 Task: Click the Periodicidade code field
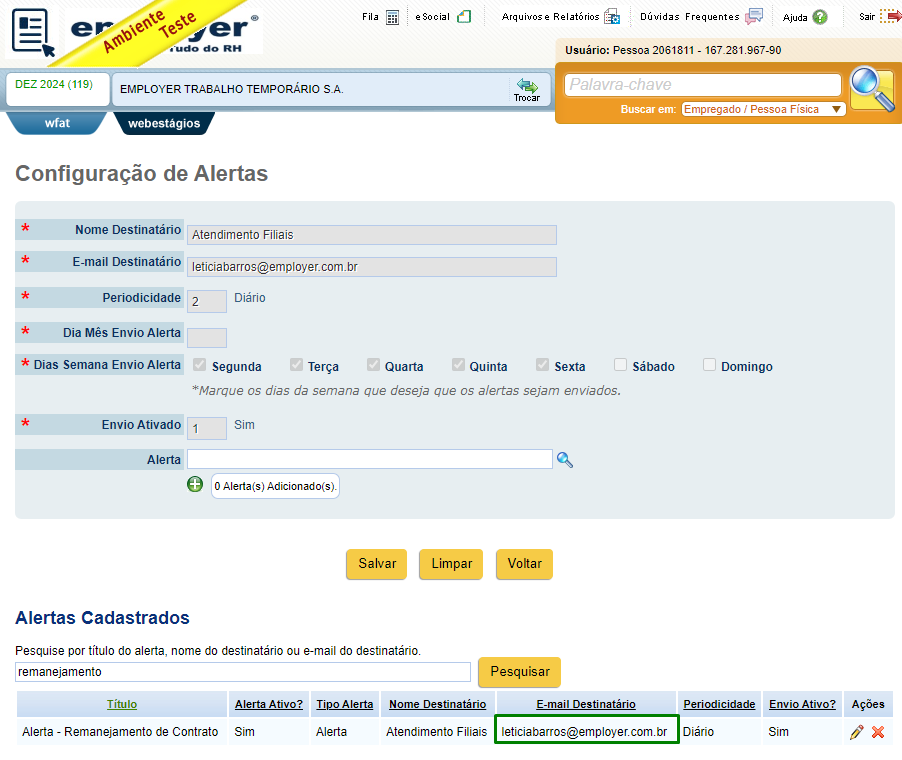tap(207, 301)
